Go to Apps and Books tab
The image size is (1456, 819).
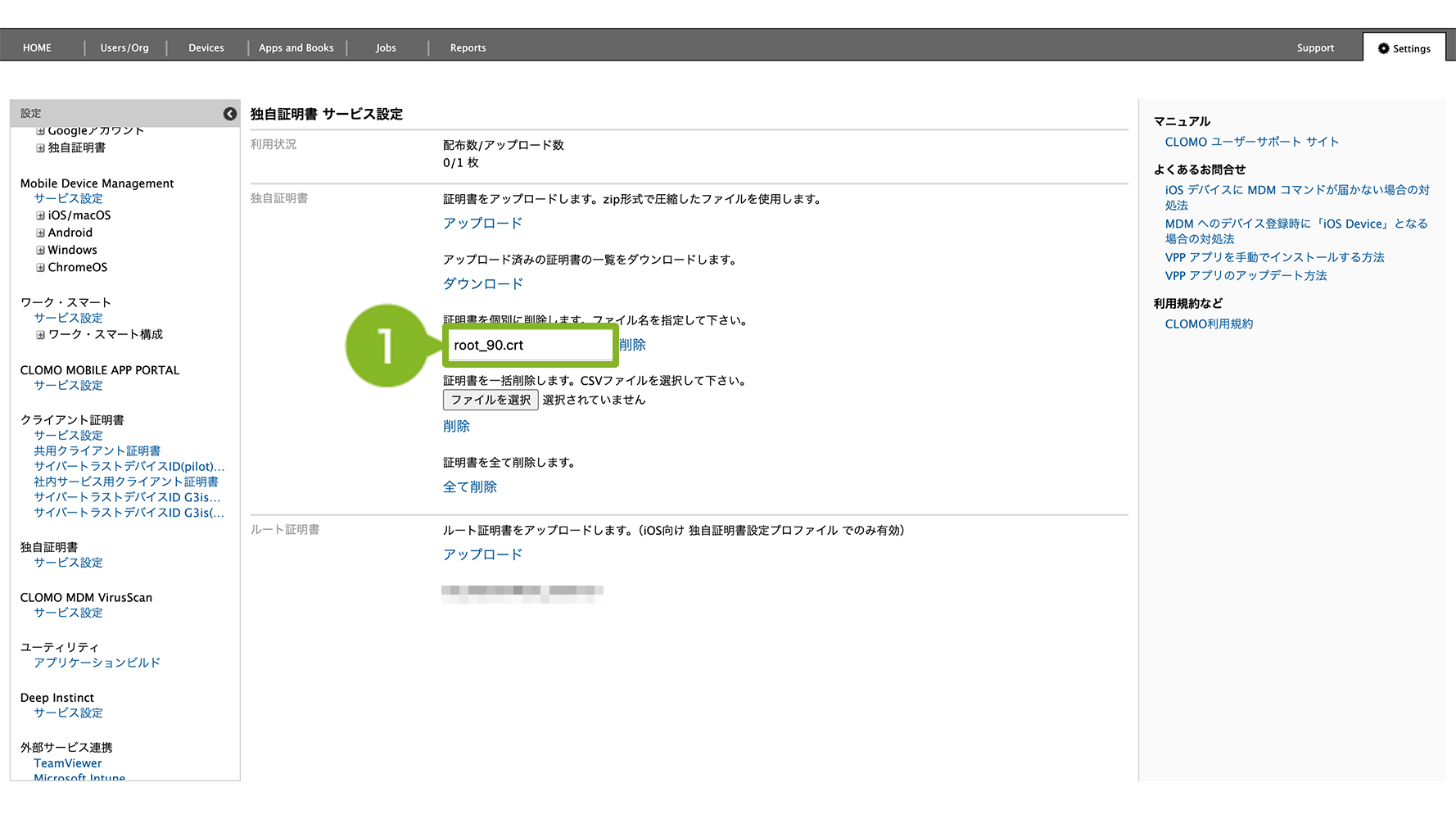coord(296,48)
